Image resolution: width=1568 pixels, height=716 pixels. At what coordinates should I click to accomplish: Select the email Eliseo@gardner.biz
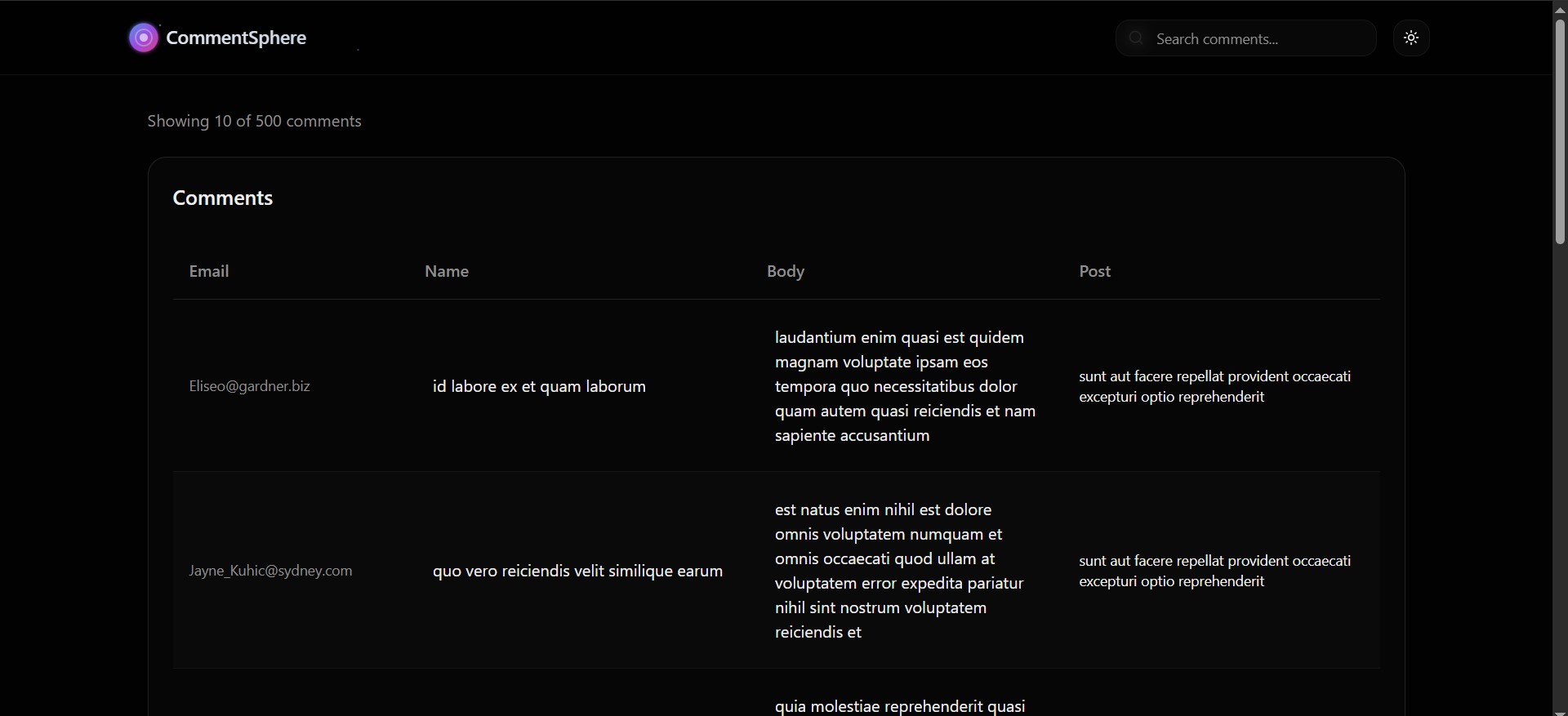point(250,386)
